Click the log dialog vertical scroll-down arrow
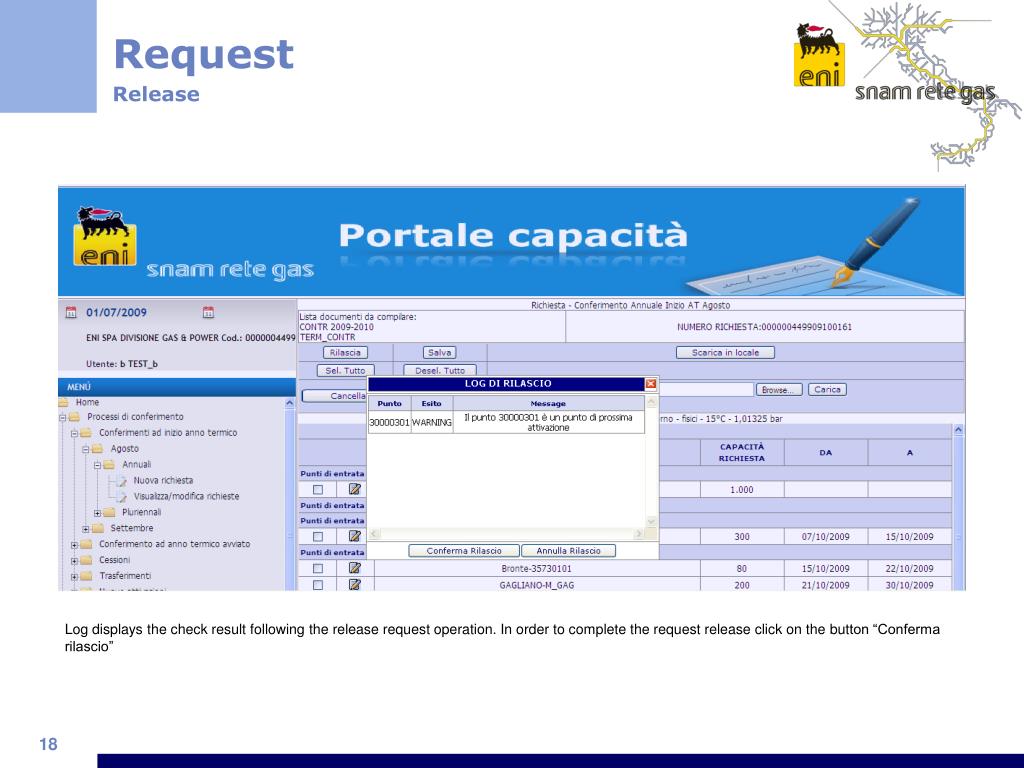The width and height of the screenshot is (1024, 768). coord(651,521)
